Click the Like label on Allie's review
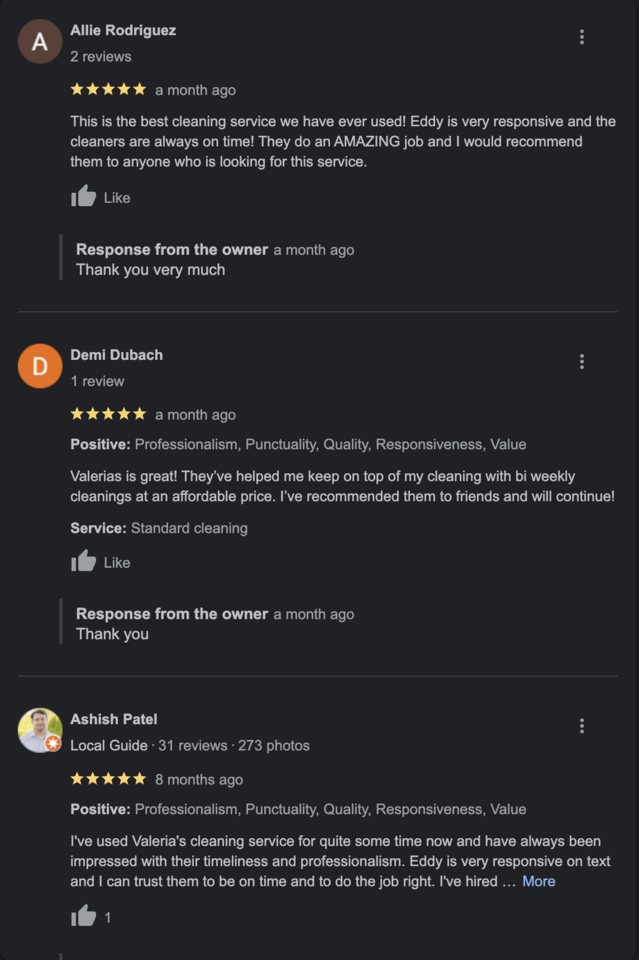Image resolution: width=639 pixels, height=960 pixels. [117, 198]
